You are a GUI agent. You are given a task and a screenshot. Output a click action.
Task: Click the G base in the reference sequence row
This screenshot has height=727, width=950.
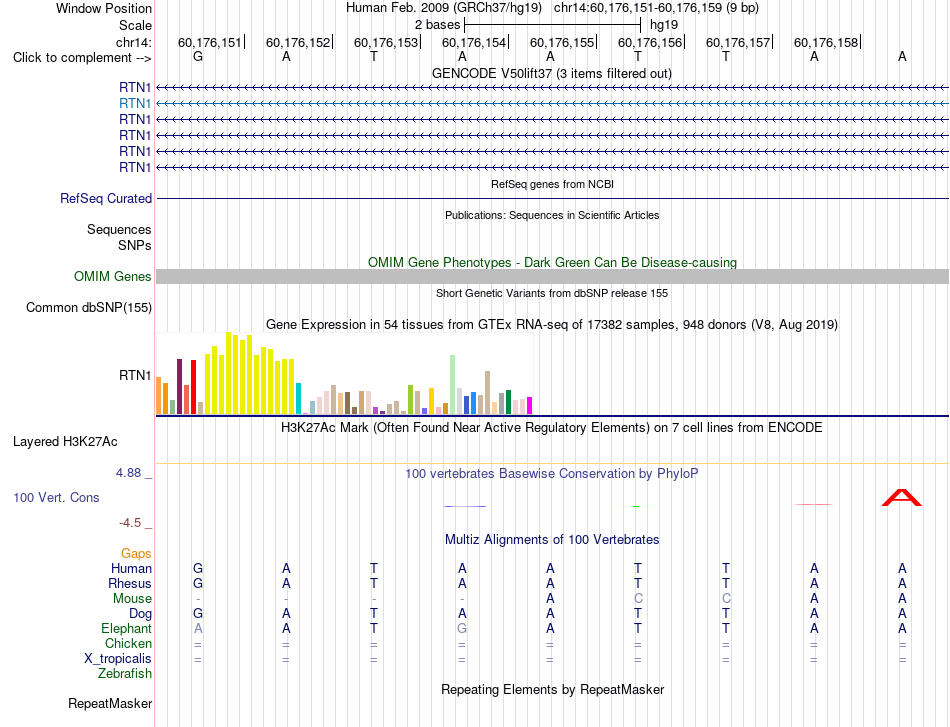point(198,56)
